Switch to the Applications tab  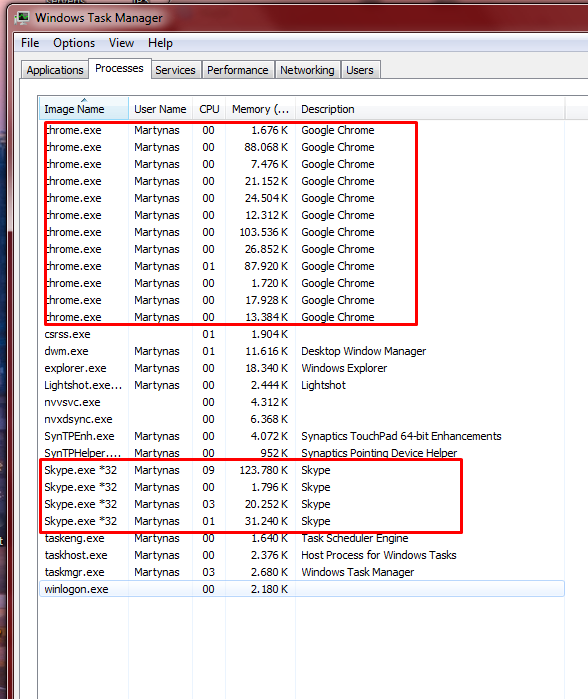pyautogui.click(x=55, y=70)
